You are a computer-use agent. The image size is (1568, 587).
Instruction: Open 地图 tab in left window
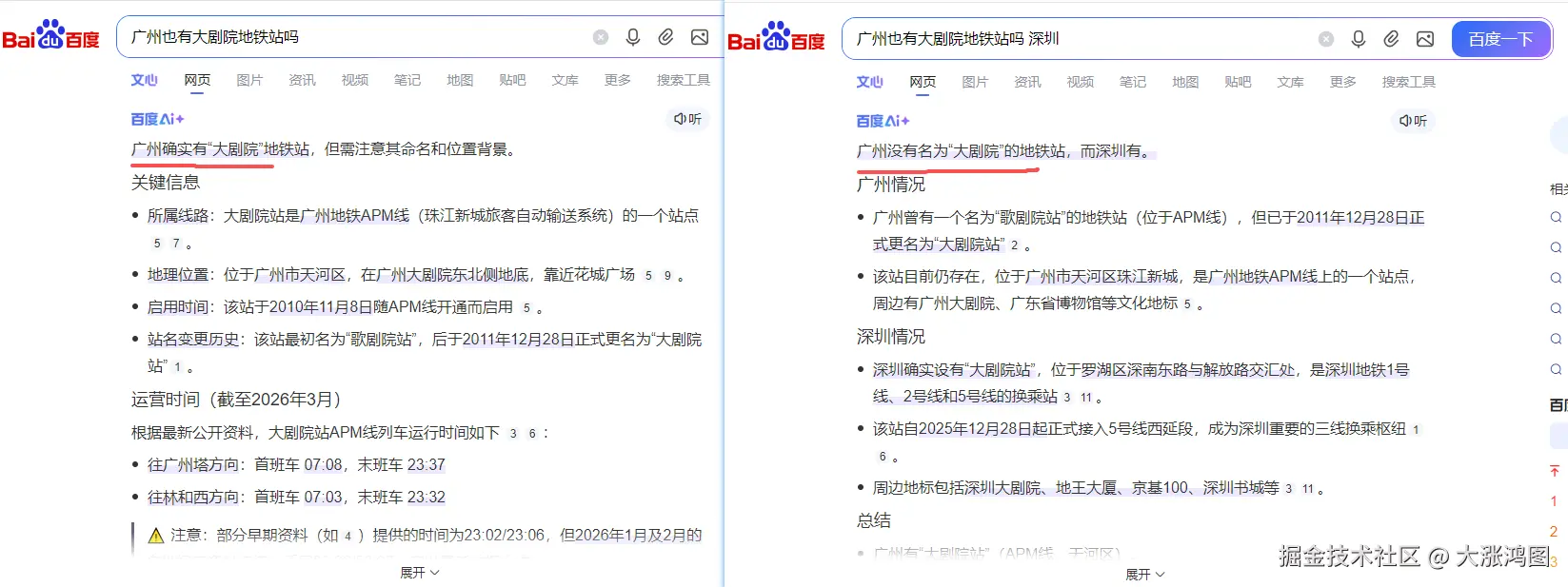pyautogui.click(x=460, y=80)
